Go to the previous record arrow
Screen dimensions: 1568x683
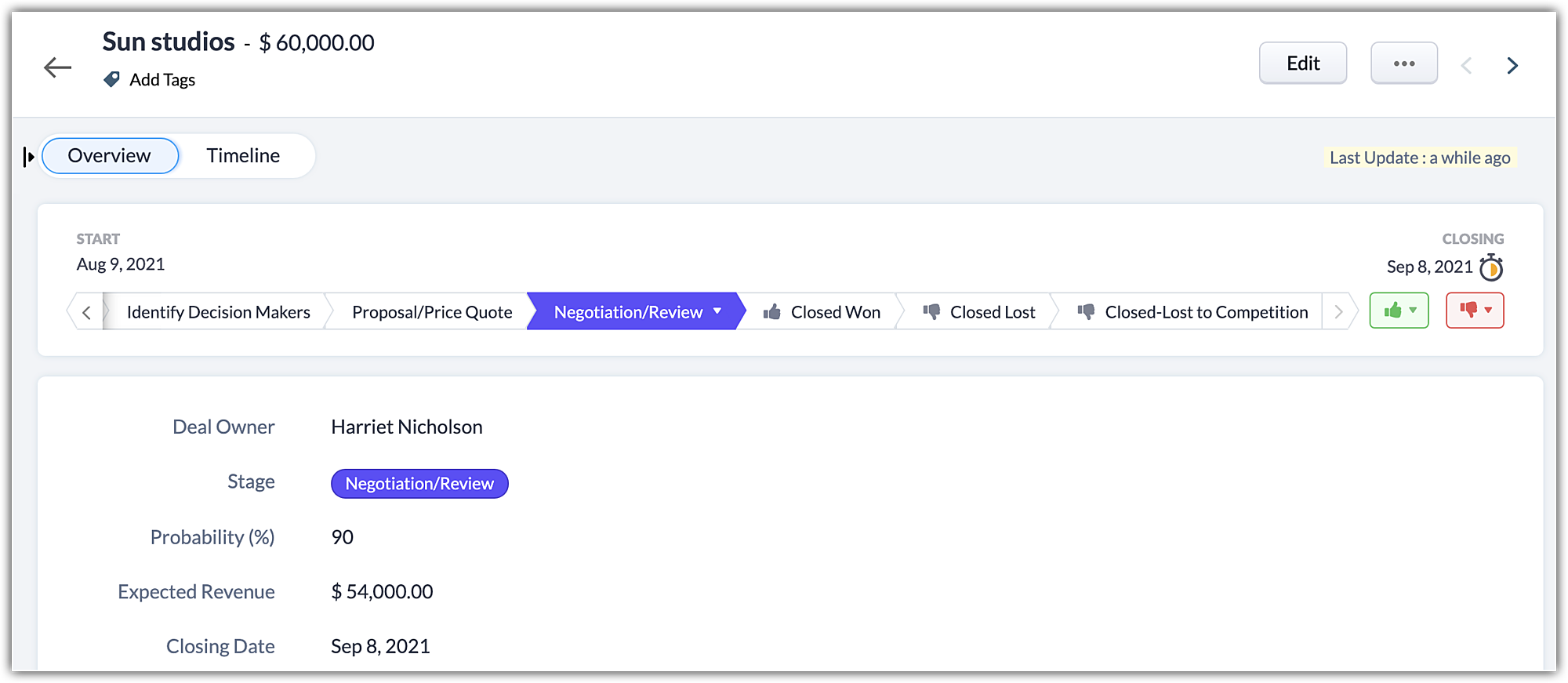click(1466, 66)
